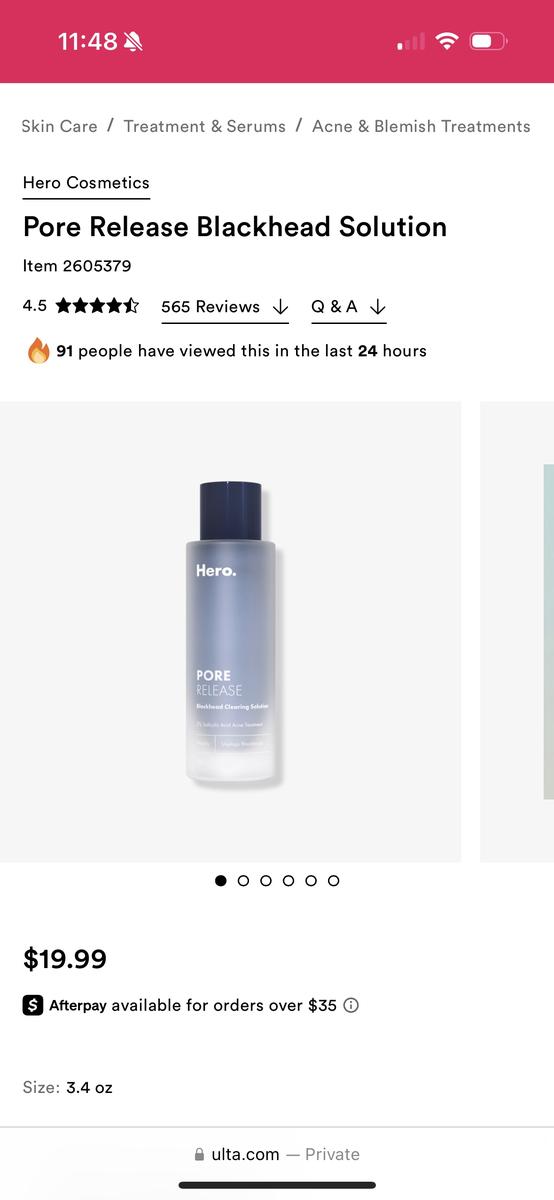Tap the ulta.com address bar

click(x=277, y=1155)
